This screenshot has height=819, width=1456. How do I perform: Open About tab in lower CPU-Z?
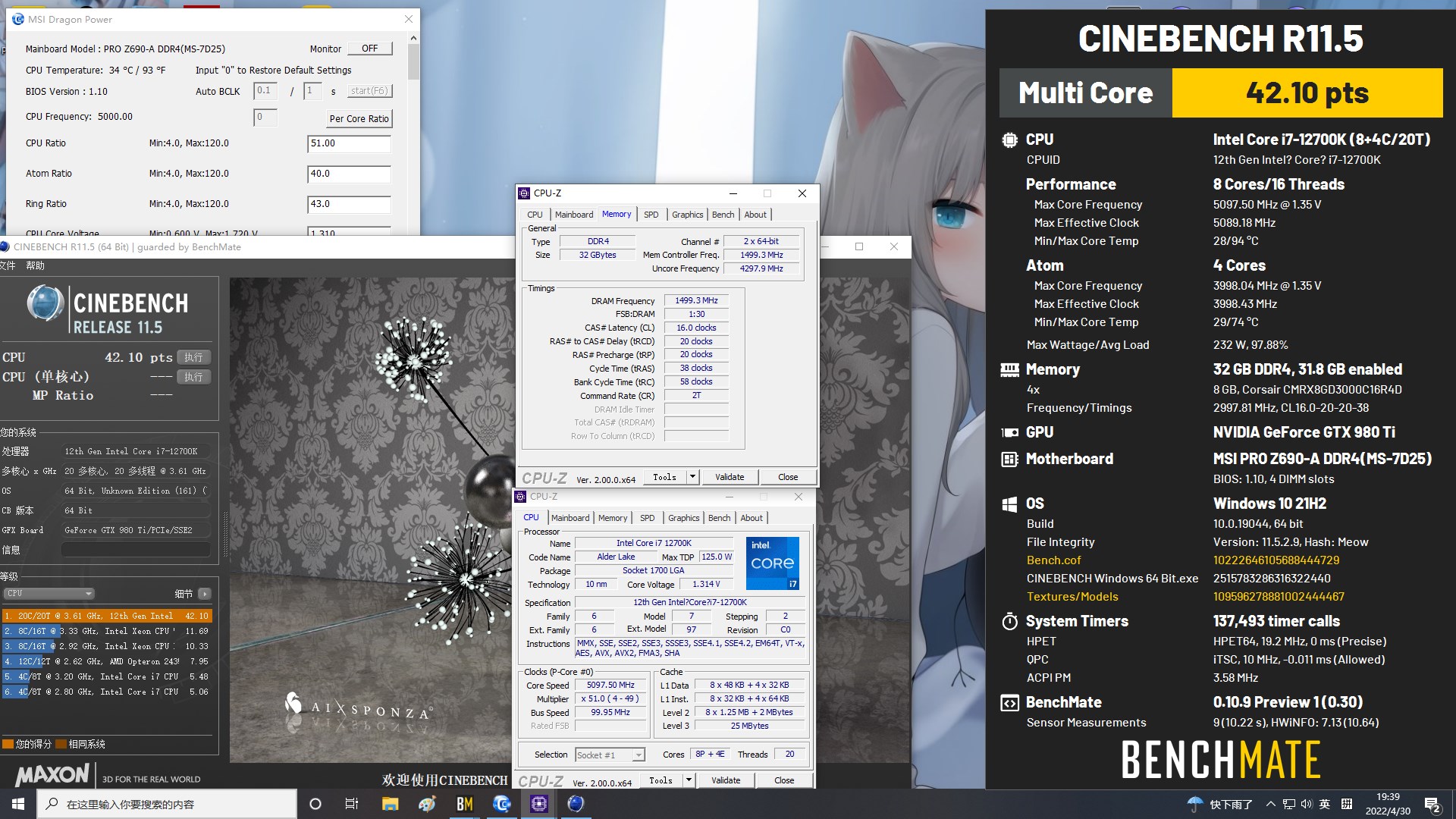click(752, 518)
